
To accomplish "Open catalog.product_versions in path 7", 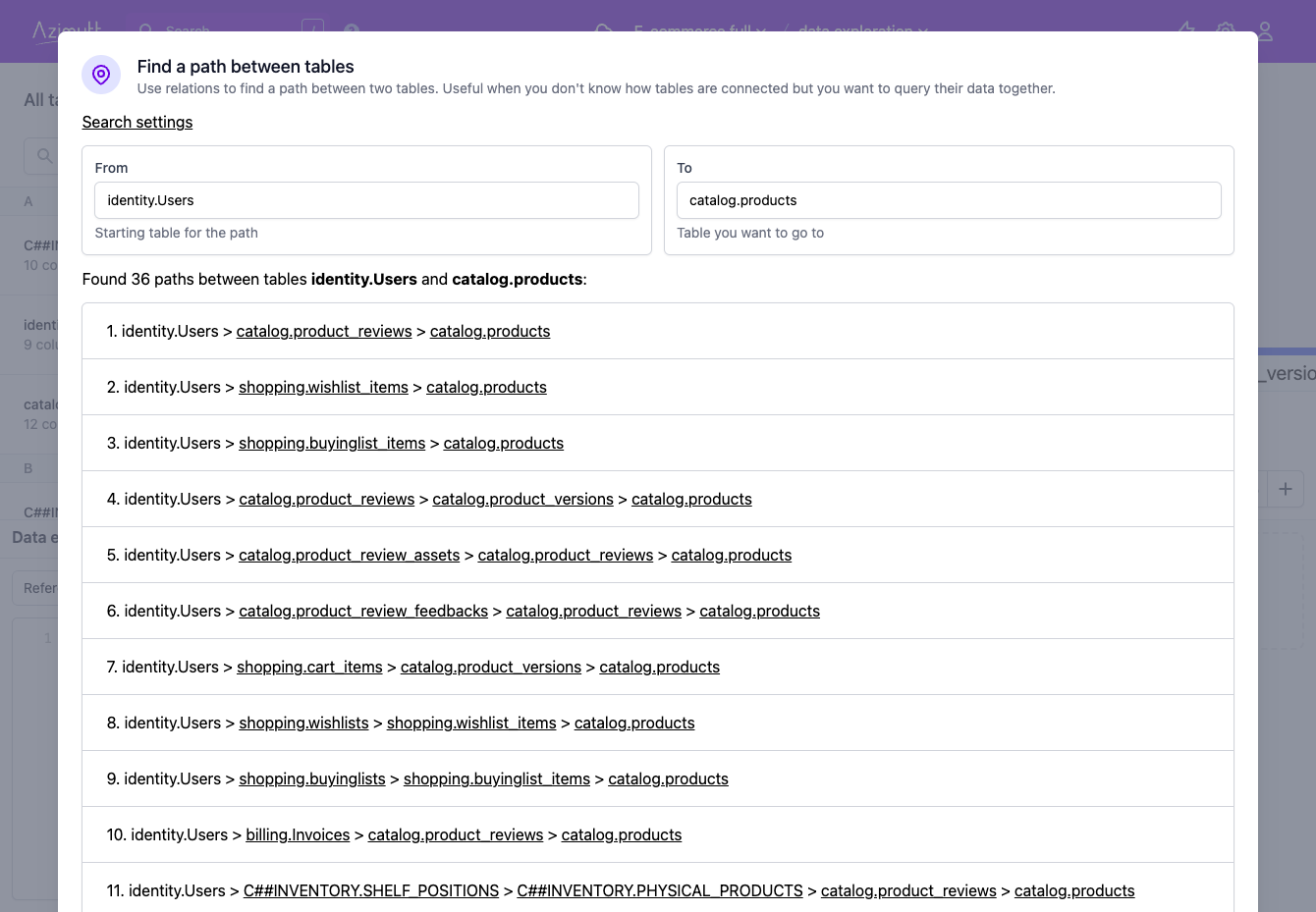I will tap(491, 667).
